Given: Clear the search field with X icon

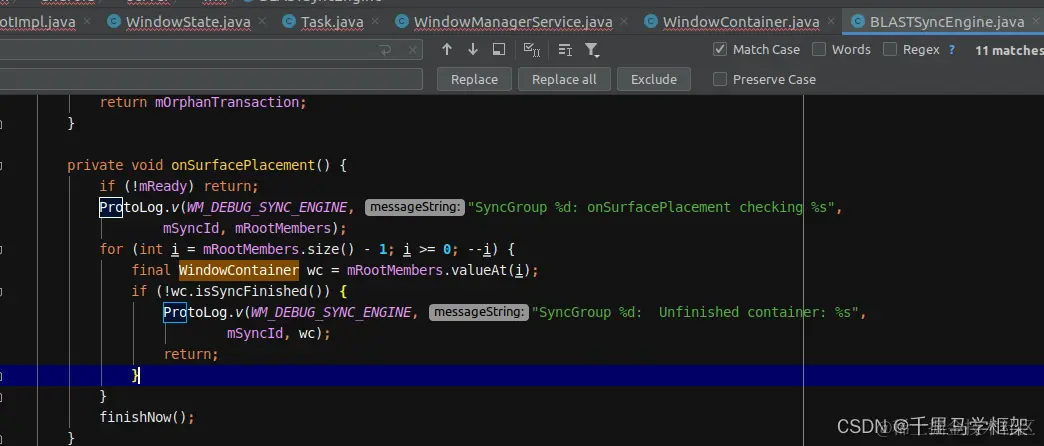Looking at the screenshot, I should [x=413, y=50].
